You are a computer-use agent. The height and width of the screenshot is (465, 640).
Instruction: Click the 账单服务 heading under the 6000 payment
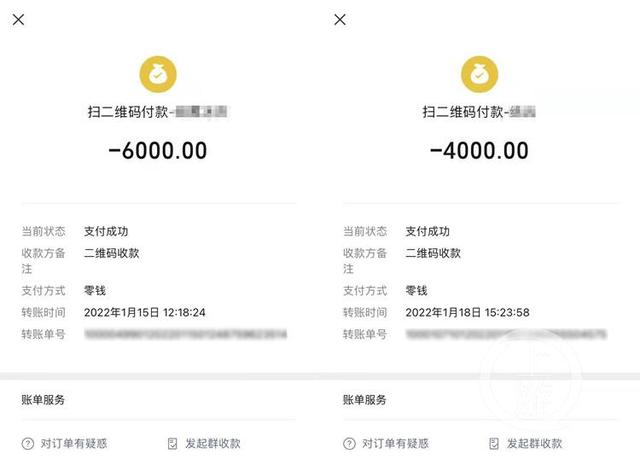43,400
